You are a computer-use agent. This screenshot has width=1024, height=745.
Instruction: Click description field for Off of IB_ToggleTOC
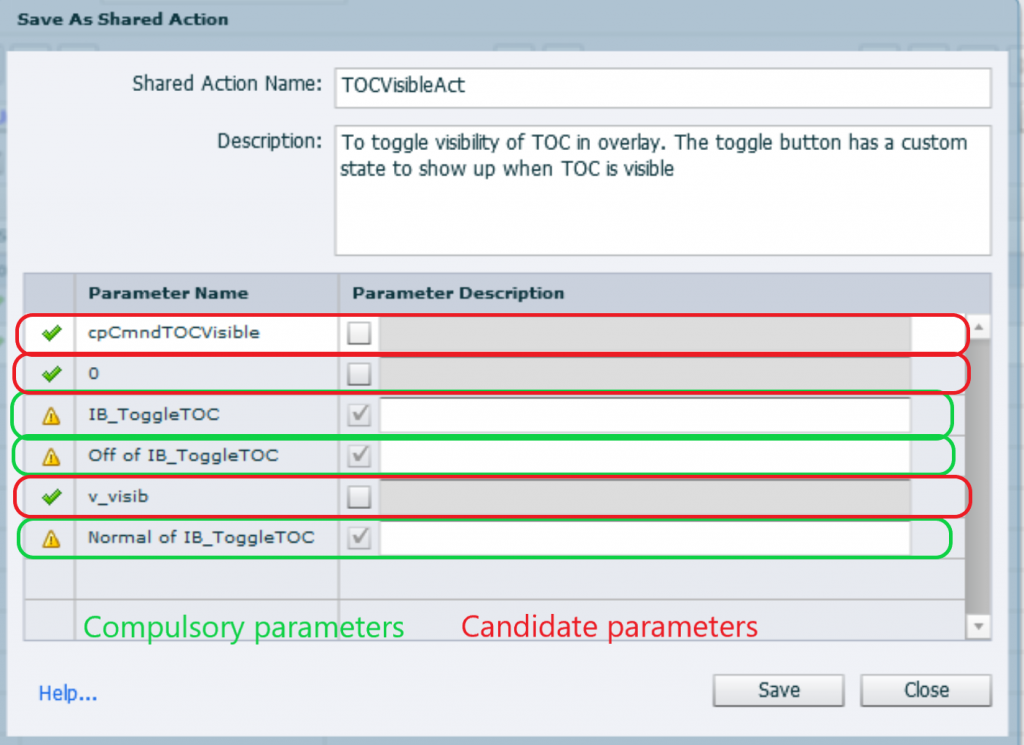[x=644, y=456]
